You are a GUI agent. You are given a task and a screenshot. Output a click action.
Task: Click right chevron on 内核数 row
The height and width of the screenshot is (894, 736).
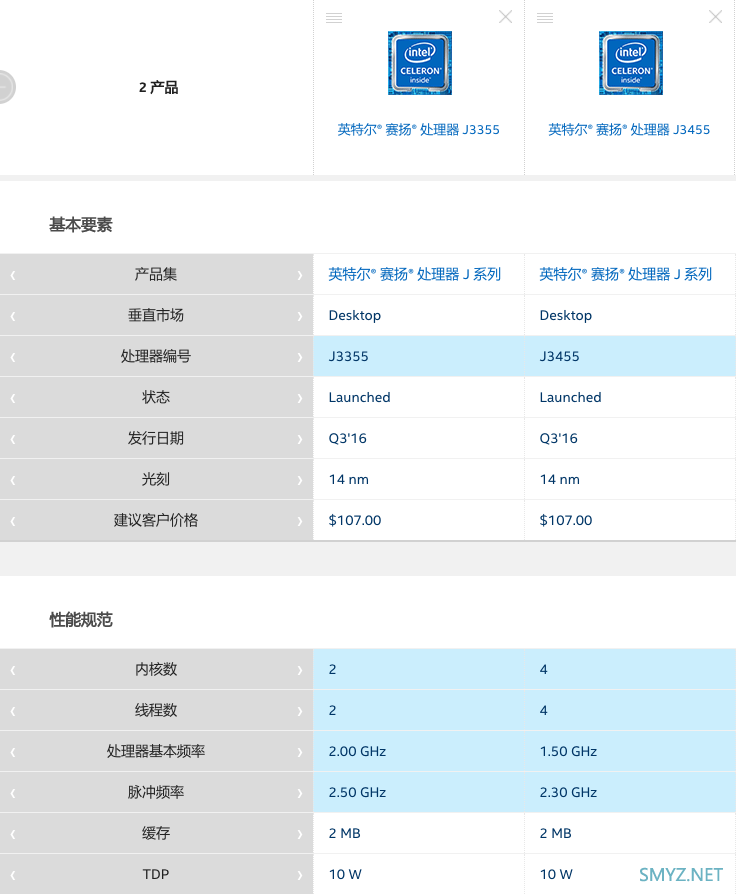pos(300,670)
